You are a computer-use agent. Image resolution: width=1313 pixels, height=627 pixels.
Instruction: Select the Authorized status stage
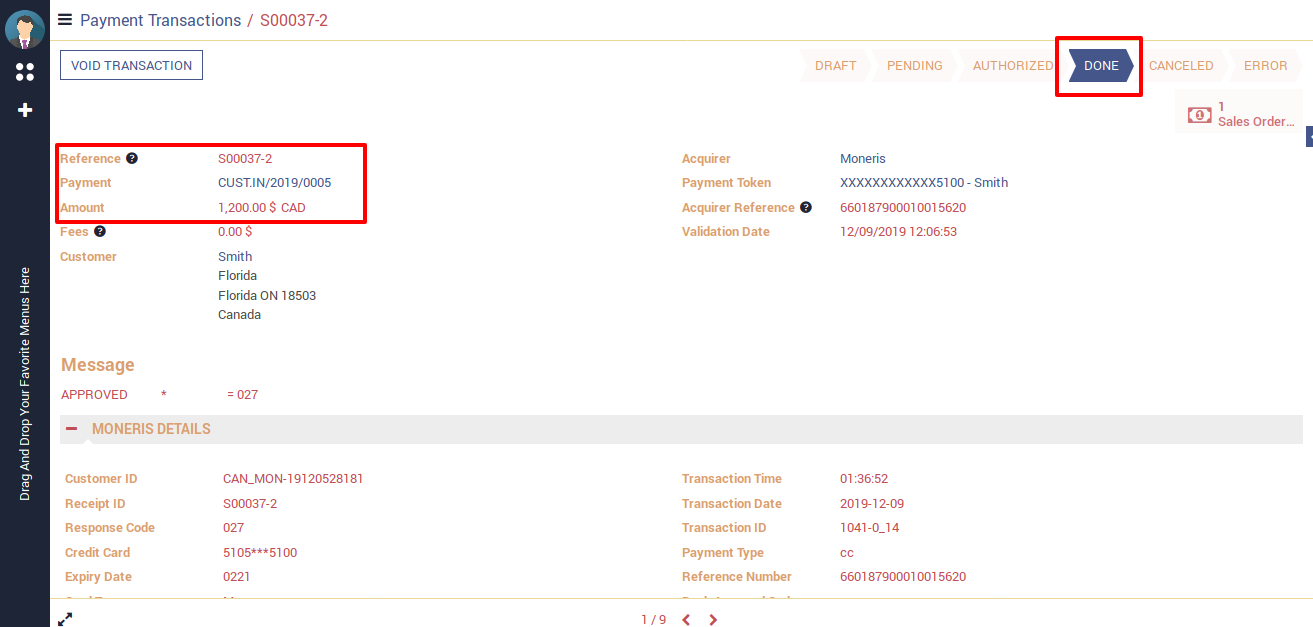tap(1012, 66)
